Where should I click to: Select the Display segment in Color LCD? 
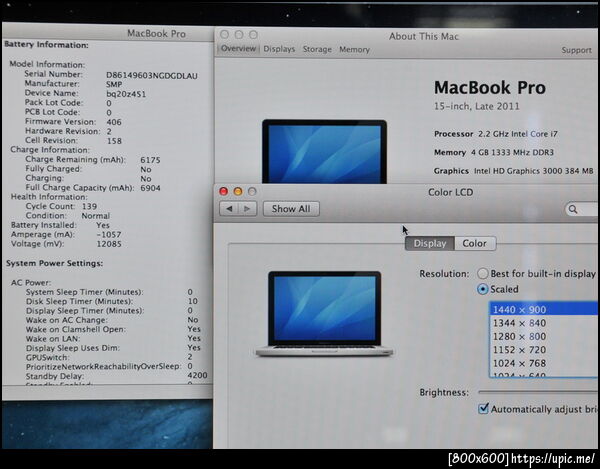tap(430, 244)
